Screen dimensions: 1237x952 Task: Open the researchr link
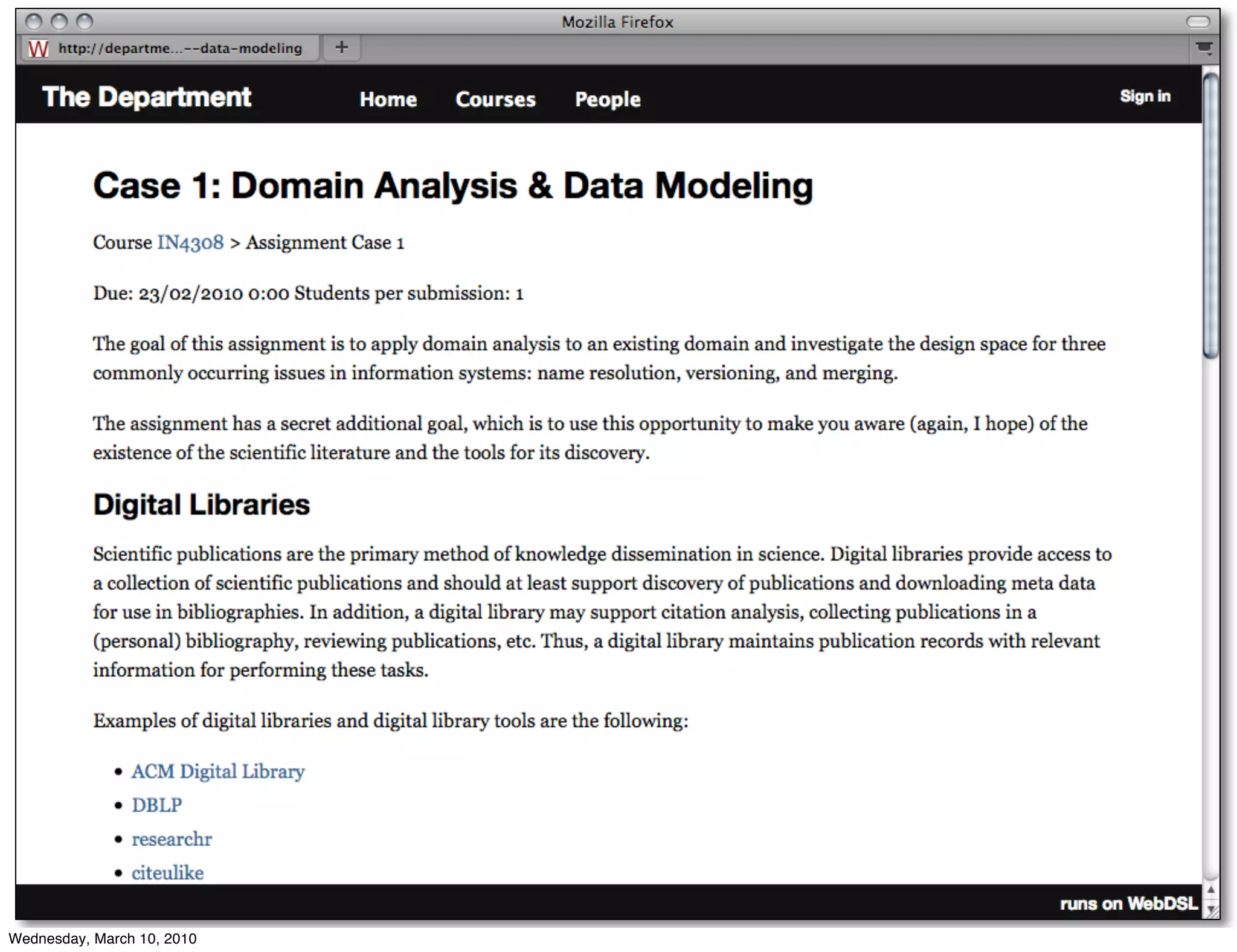pos(172,839)
